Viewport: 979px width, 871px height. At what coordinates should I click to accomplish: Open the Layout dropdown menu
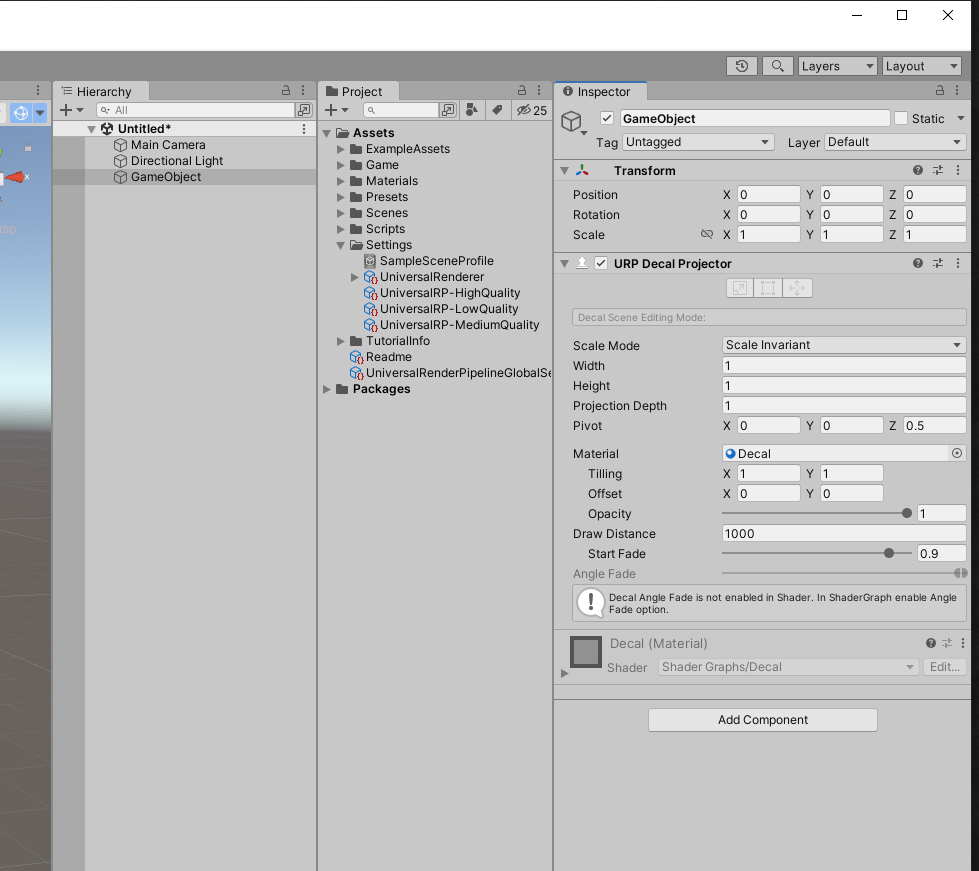[921, 66]
